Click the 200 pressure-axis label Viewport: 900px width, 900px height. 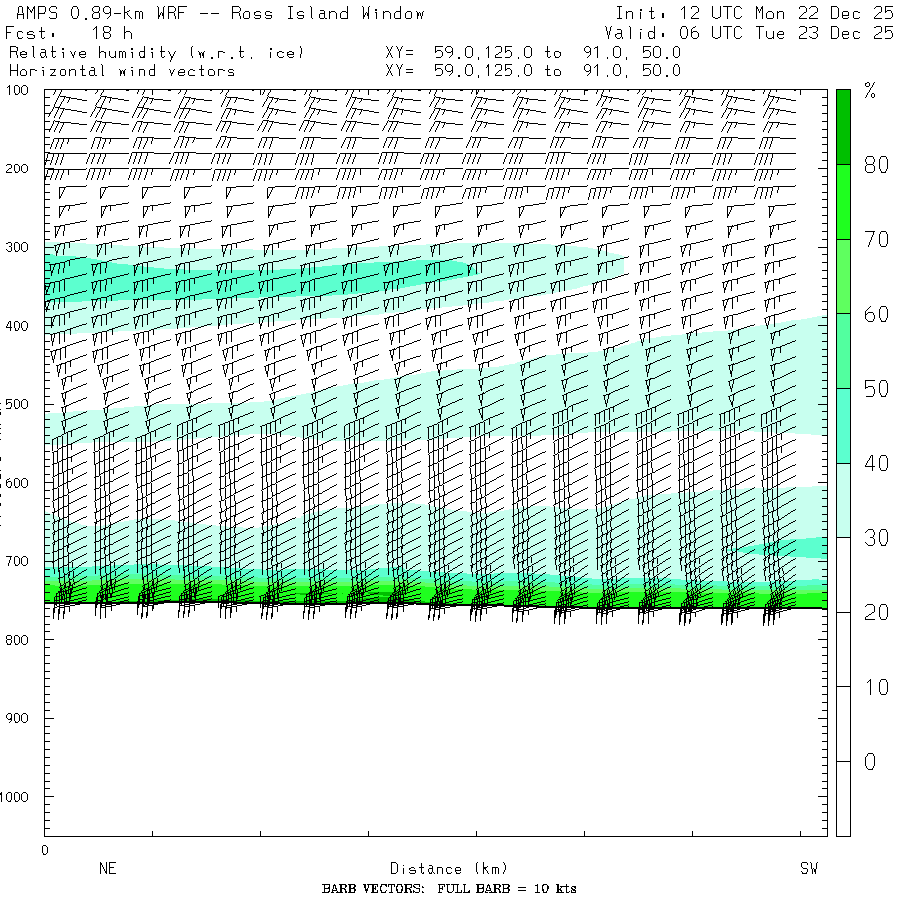(17, 169)
